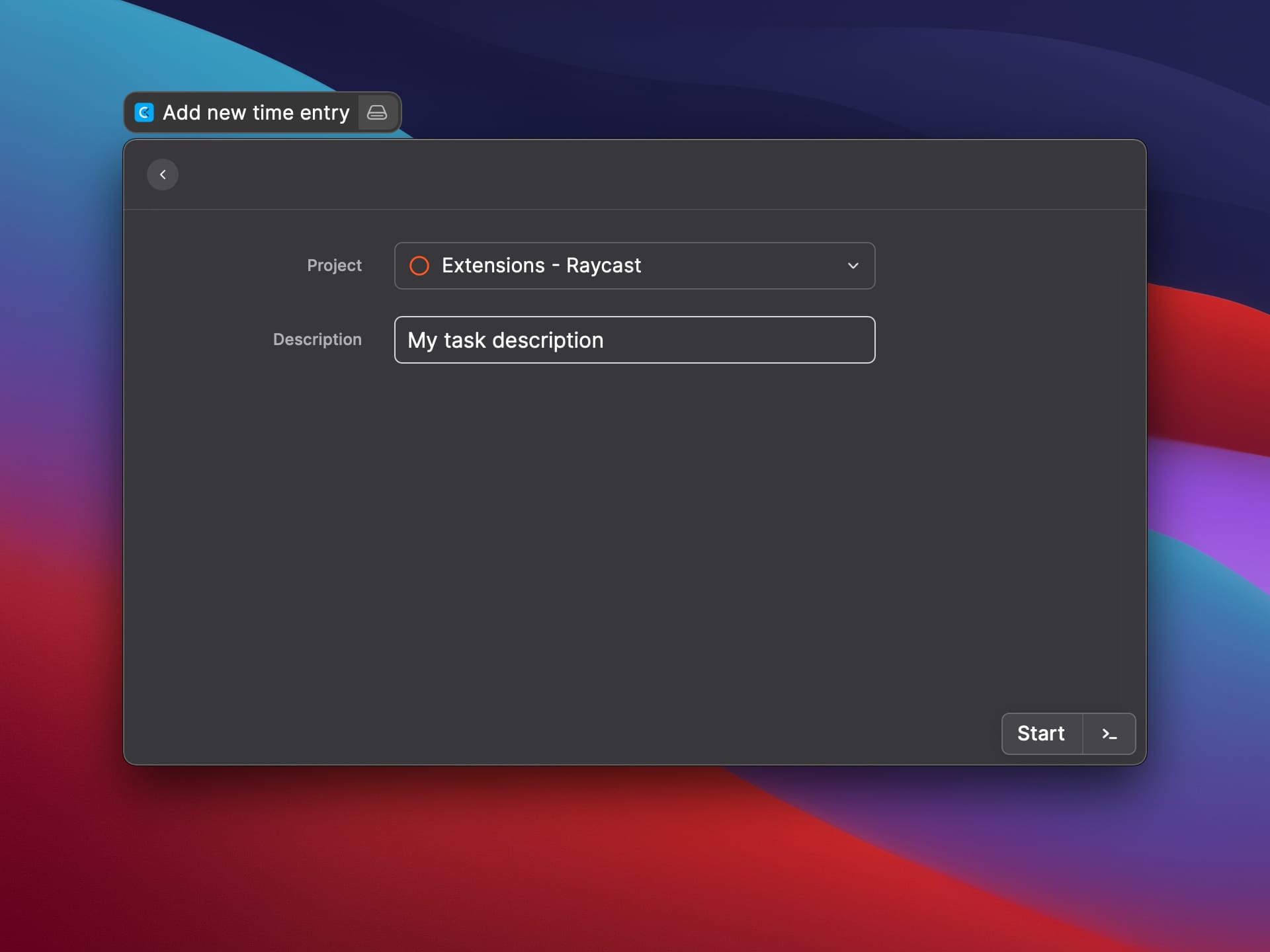Click the drive icon beside the title
Viewport: 1270px width, 952px height.
(x=377, y=112)
